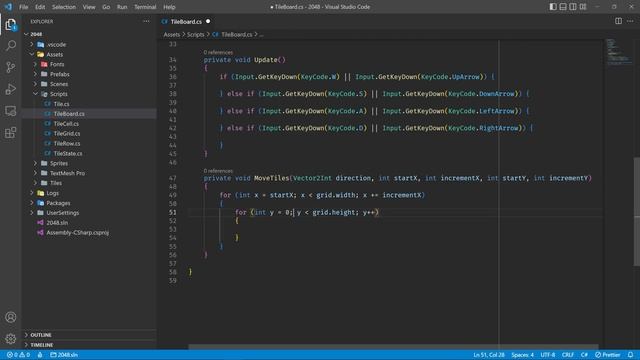Screen dimensions: 640x360
Task: Open the Source Control view icon
Action: [x=11, y=67]
